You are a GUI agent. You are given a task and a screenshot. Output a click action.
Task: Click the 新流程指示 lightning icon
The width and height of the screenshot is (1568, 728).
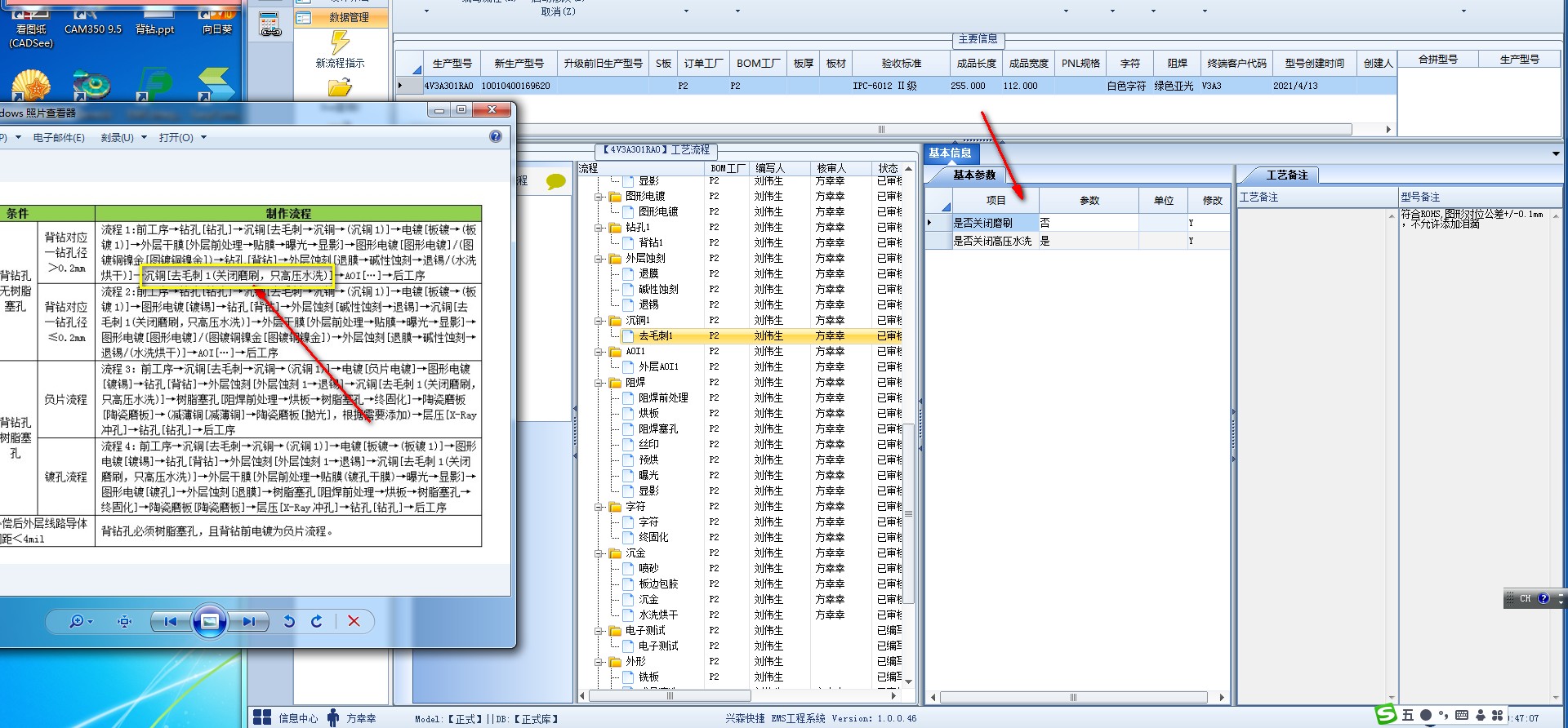point(340,42)
